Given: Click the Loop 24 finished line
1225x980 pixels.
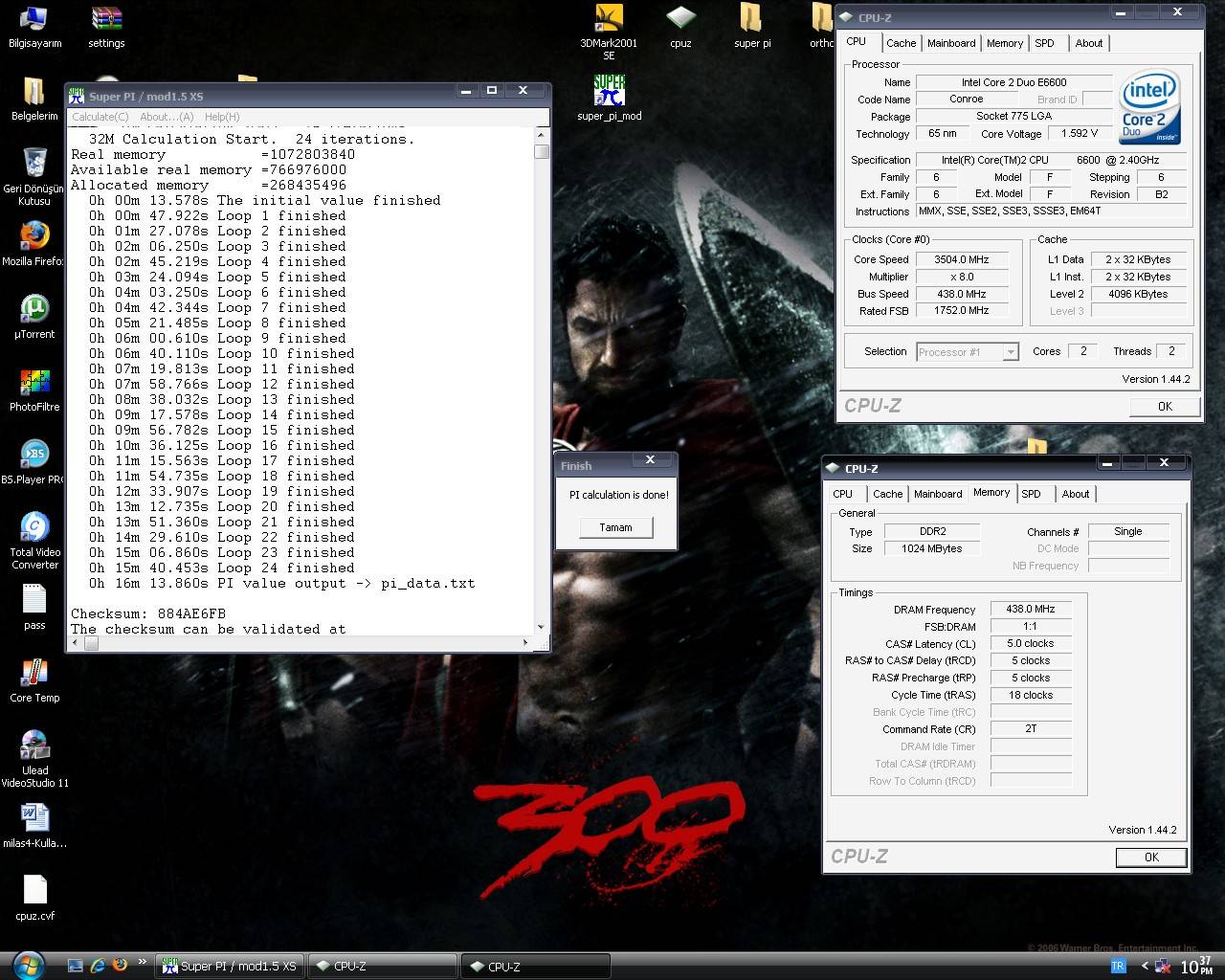Looking at the screenshot, I should [222, 568].
